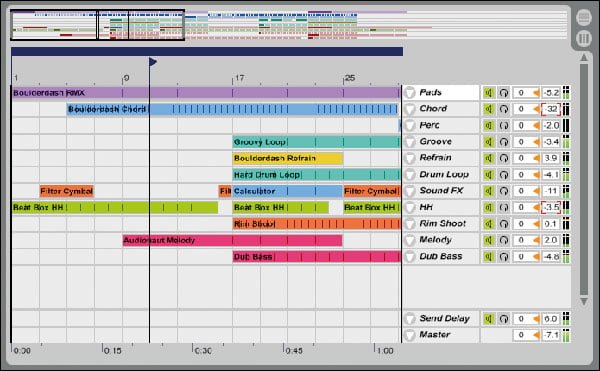
Task: Click the 0:45 mark on time ruler
Action: [x=294, y=351]
